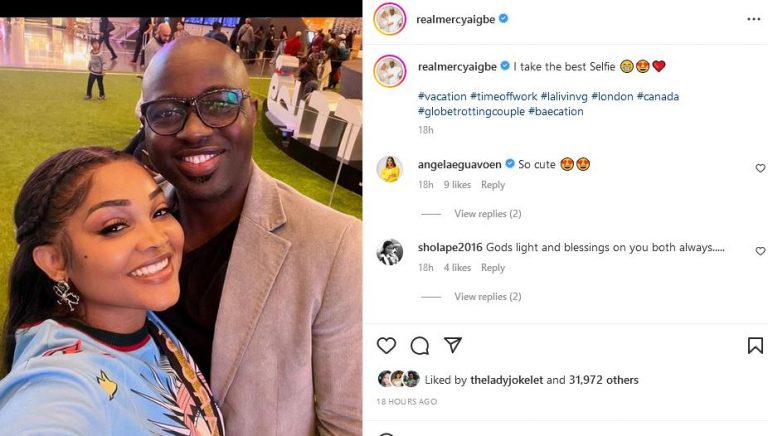Viewport: 768px width, 436px height.
Task: Reply to sholape2016's comment
Action: click(493, 267)
